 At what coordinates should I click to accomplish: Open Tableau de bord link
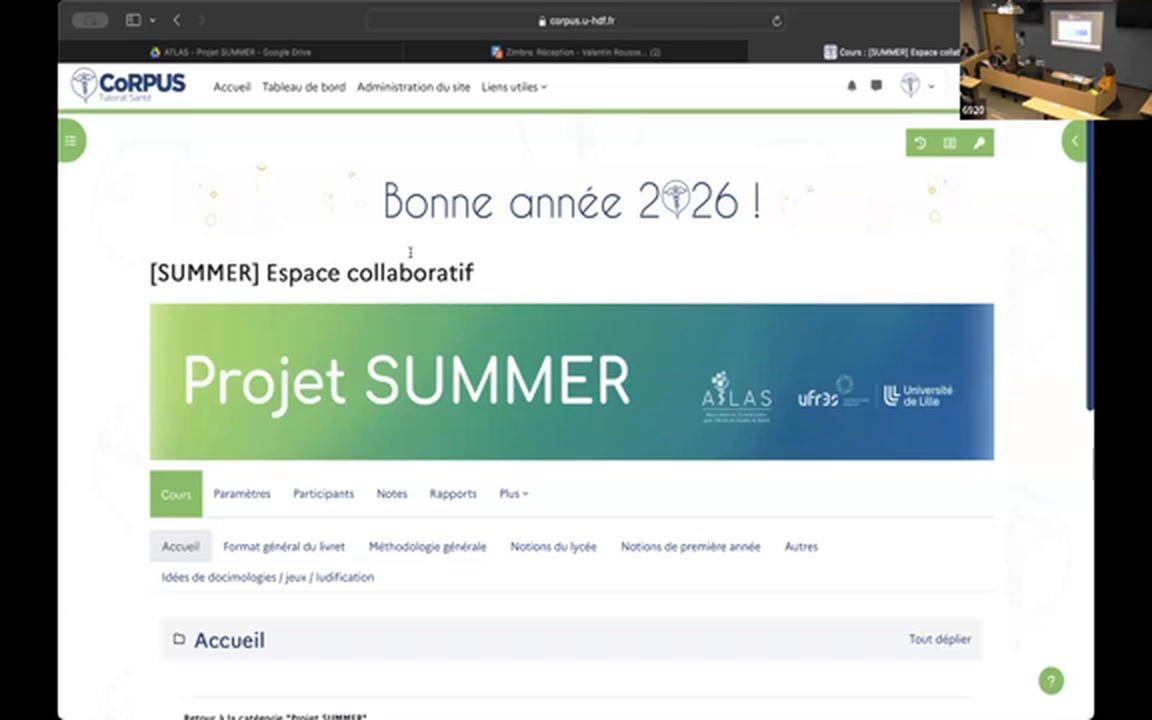[x=303, y=87]
